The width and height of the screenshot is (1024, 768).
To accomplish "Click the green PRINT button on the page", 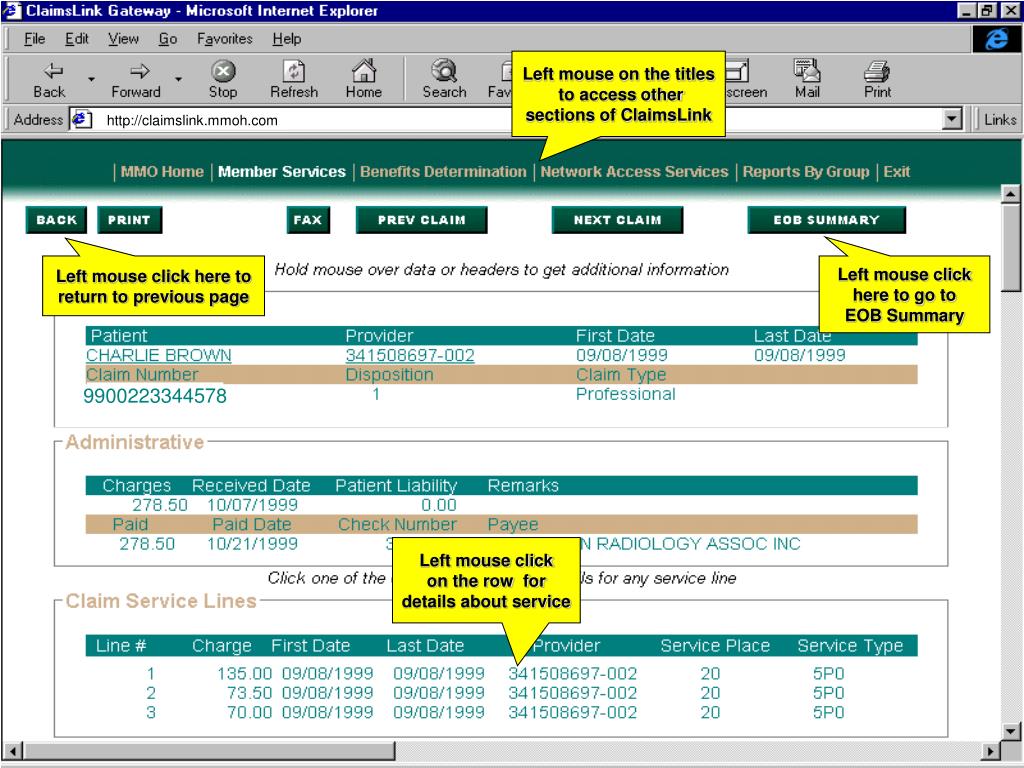I will pos(129,220).
